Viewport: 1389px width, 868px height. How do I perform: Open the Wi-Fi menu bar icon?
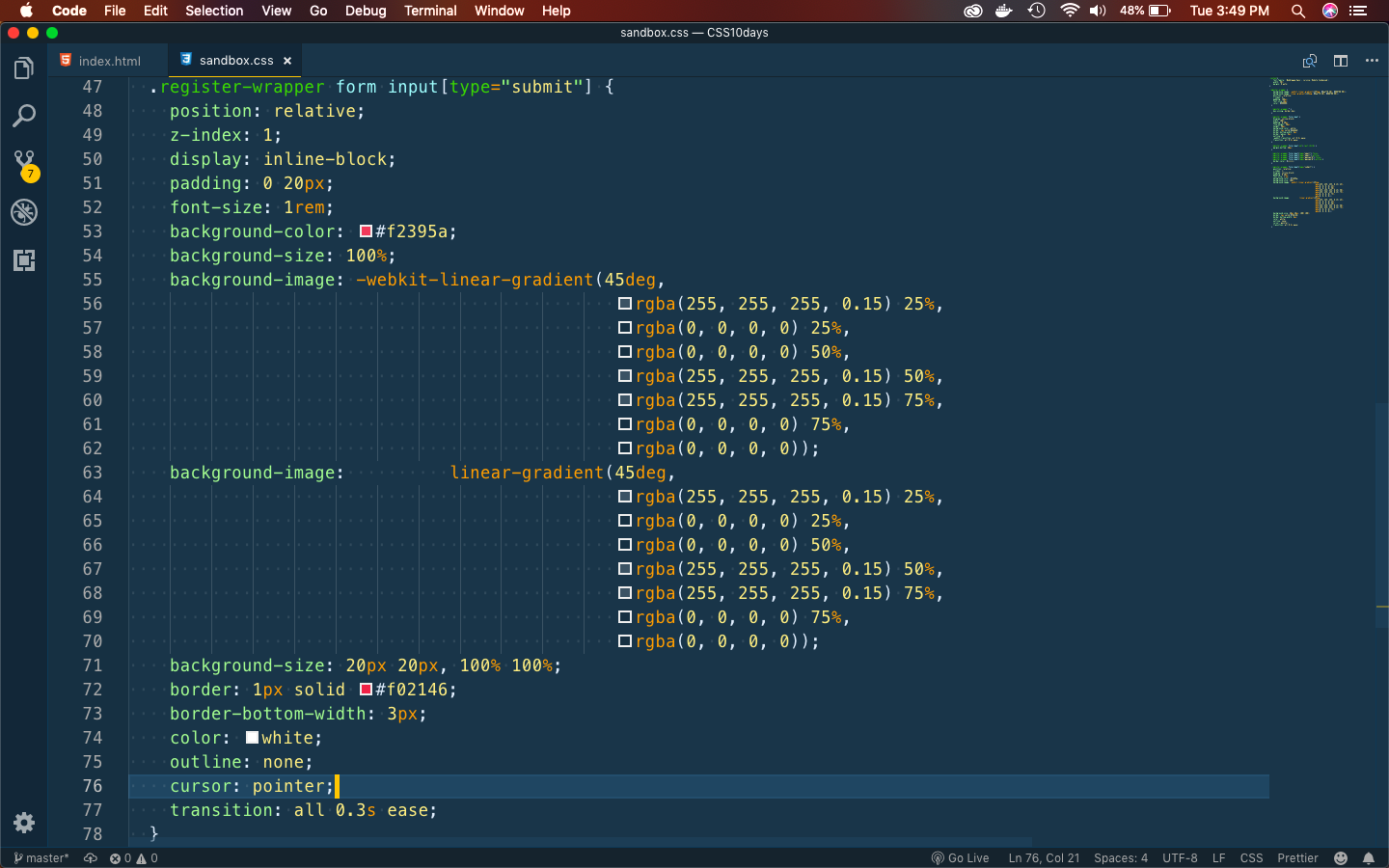[x=1069, y=11]
